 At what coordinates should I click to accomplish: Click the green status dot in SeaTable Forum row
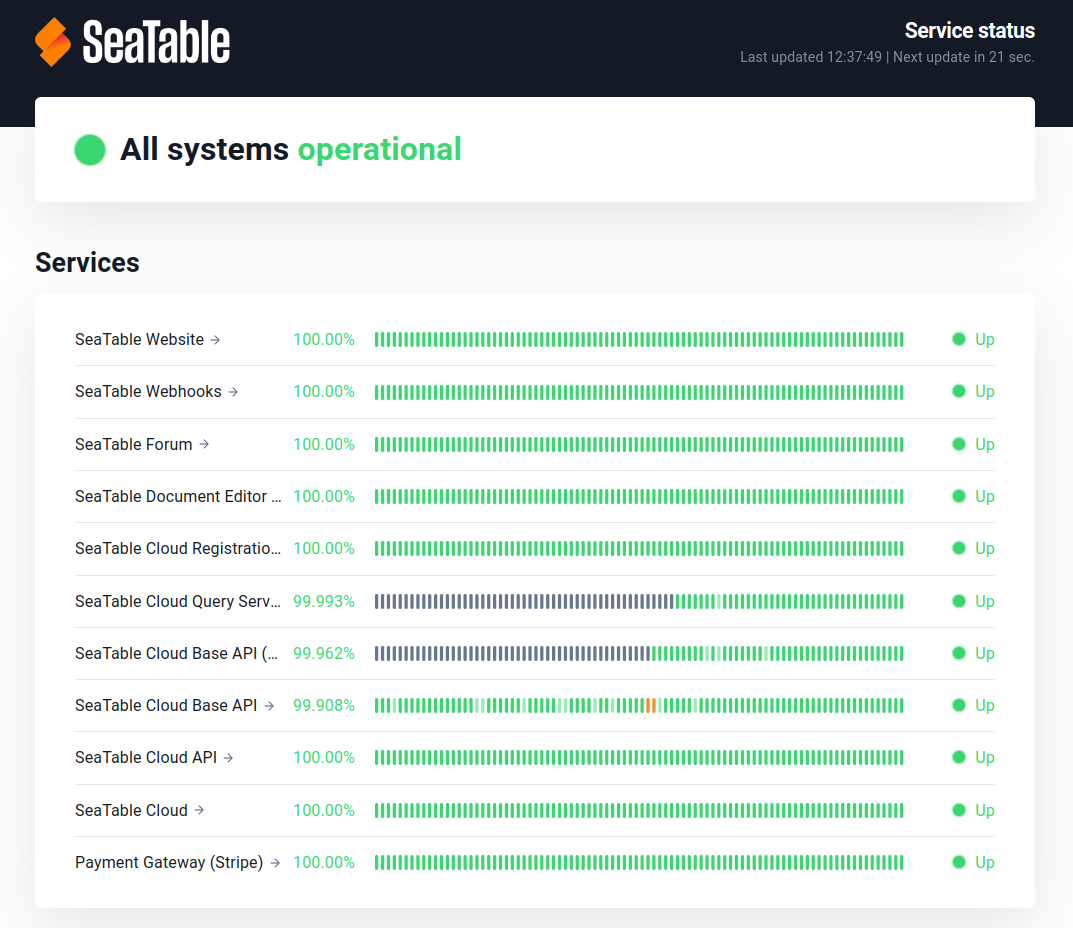coord(959,444)
